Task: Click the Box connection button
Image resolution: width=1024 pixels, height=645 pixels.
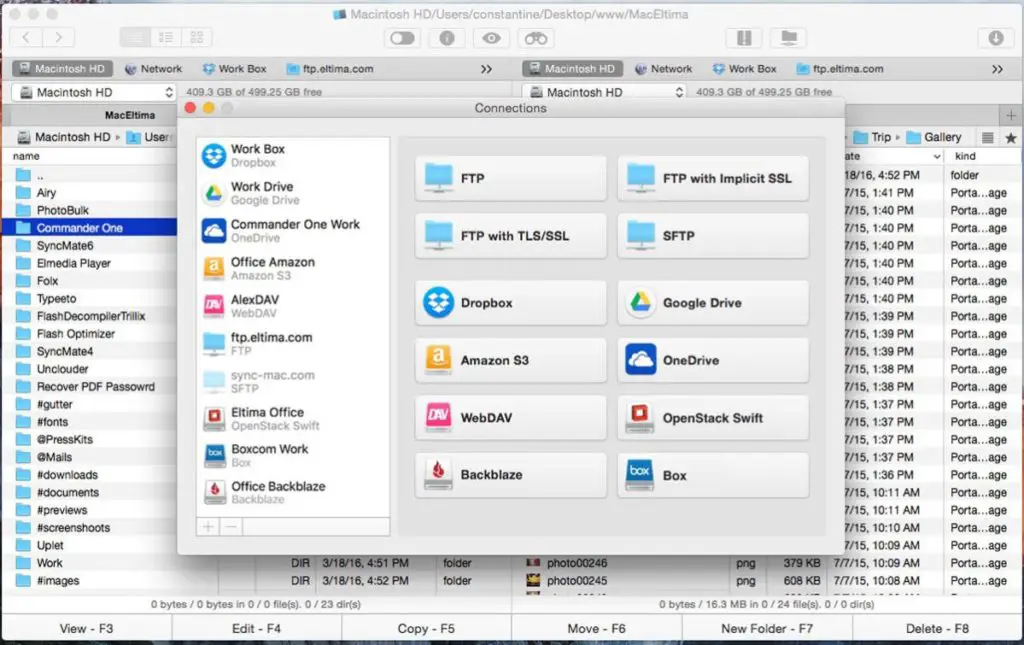Action: [713, 475]
